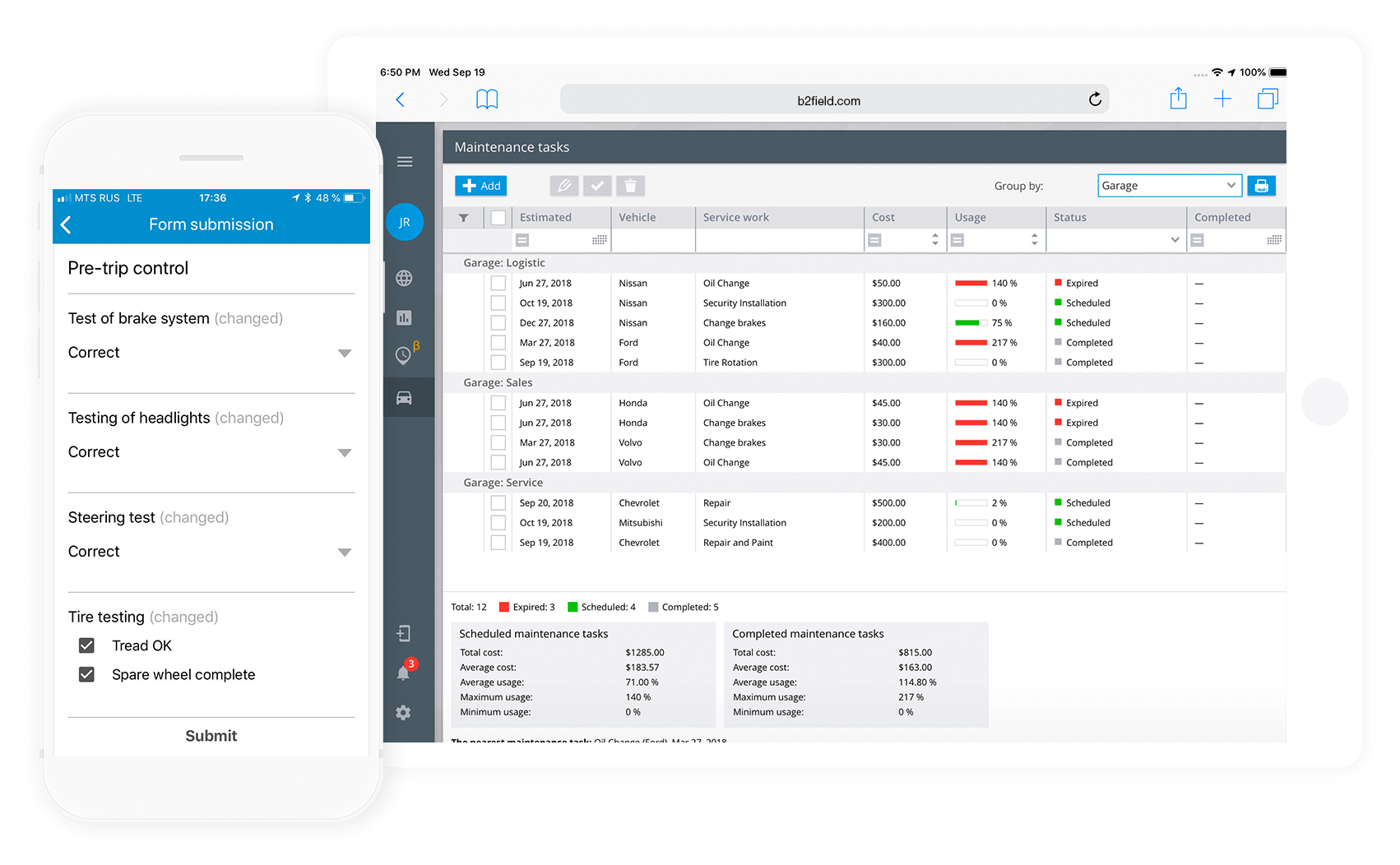Open the Status column filter dropdown
This screenshot has width=1400, height=865.
[1174, 240]
